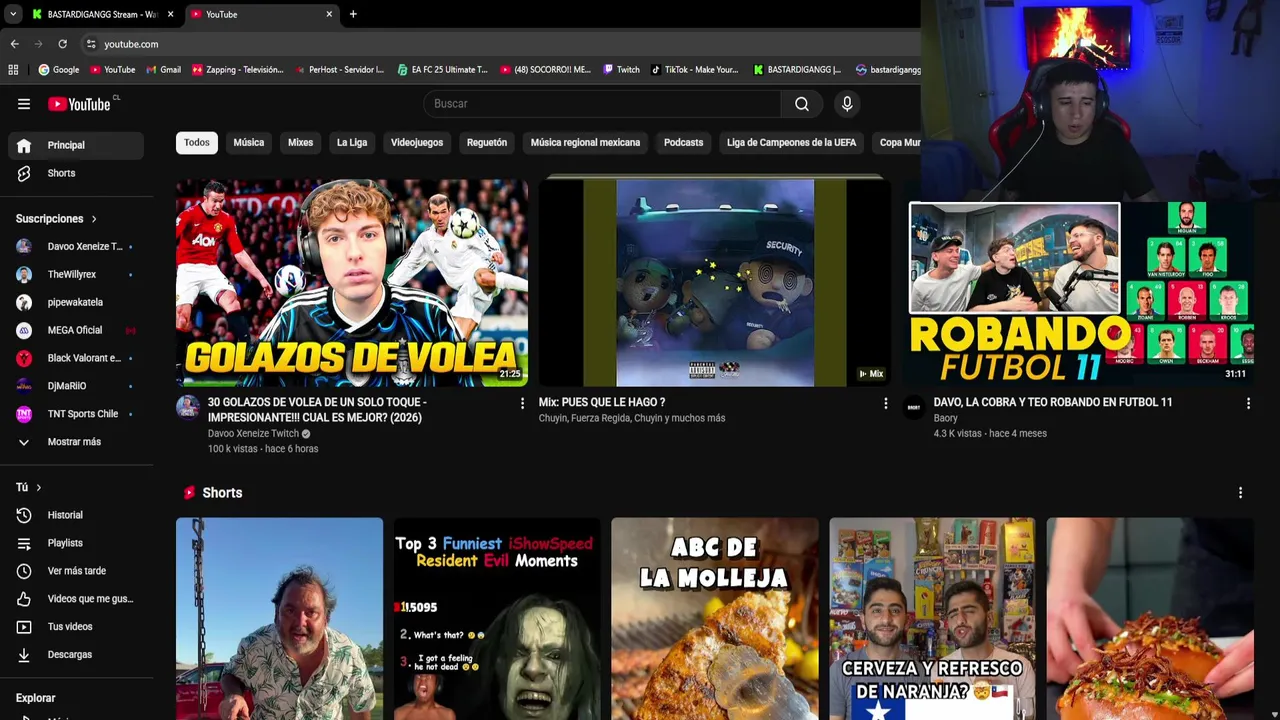Open DjMaRiiO subscription channel
The image size is (1280, 720).
click(76, 386)
